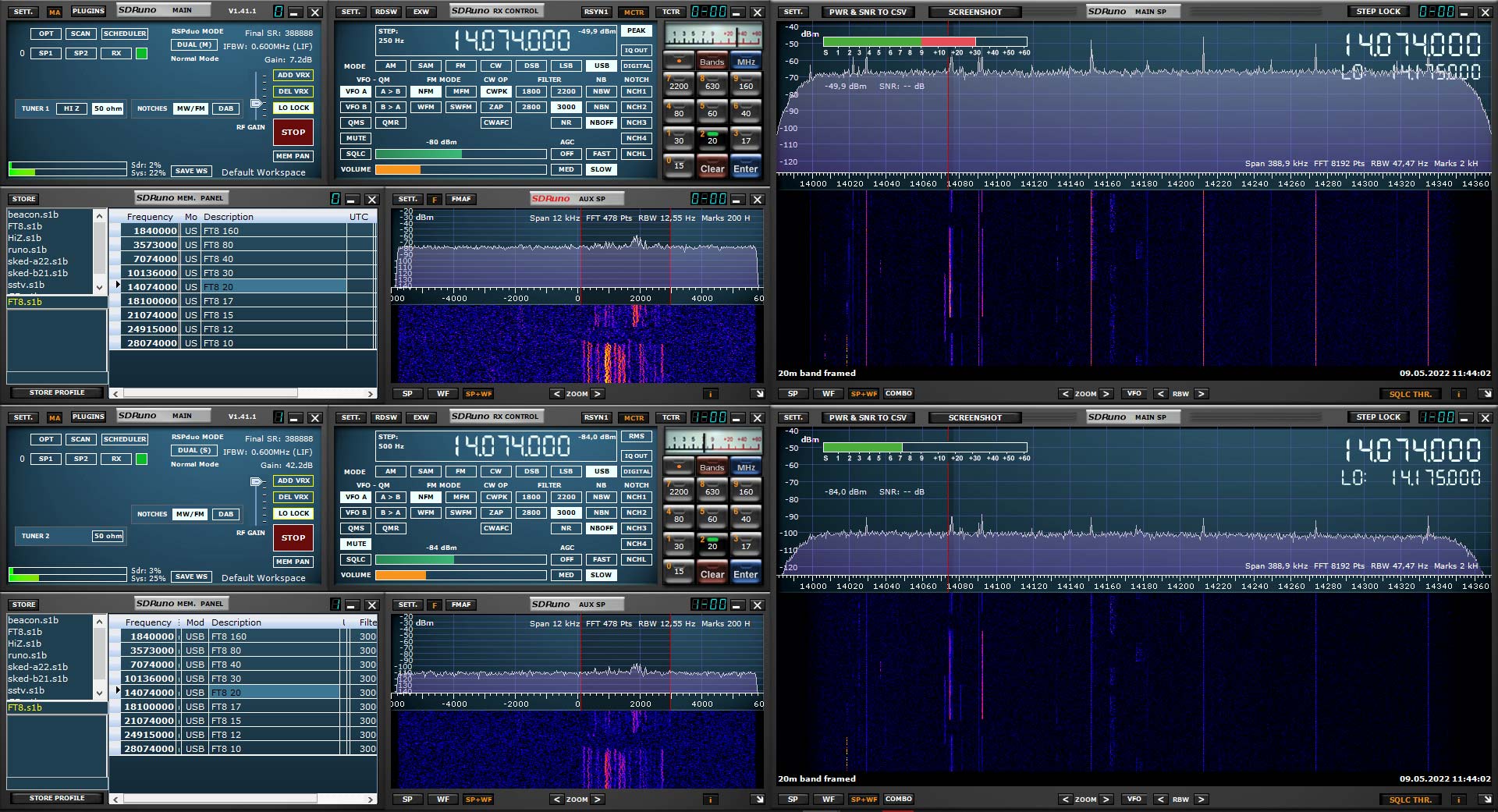Adjust the RF GAIN slider in instance 0
Viewport: 1498px width, 812px height.
click(256, 104)
